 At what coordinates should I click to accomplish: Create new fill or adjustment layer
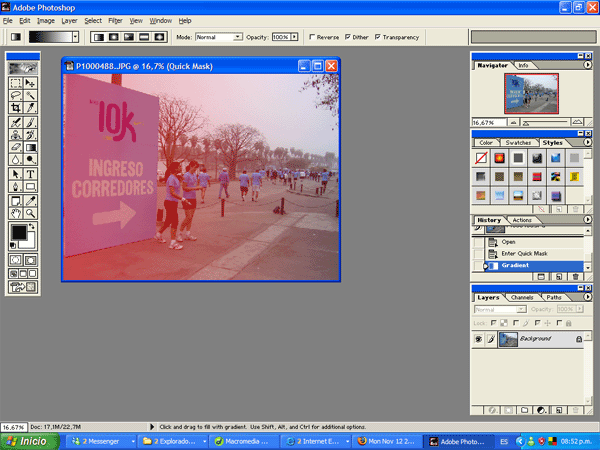(541, 410)
